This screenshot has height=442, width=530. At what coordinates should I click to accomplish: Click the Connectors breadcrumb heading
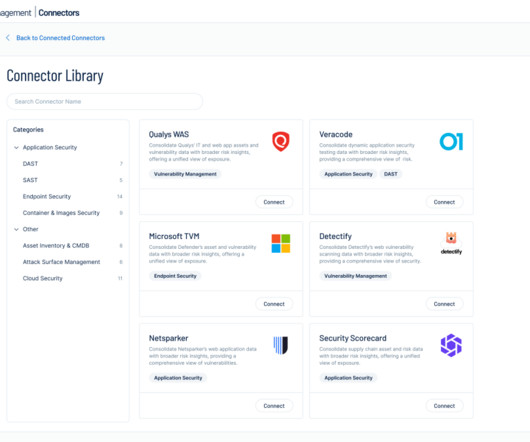coord(59,13)
